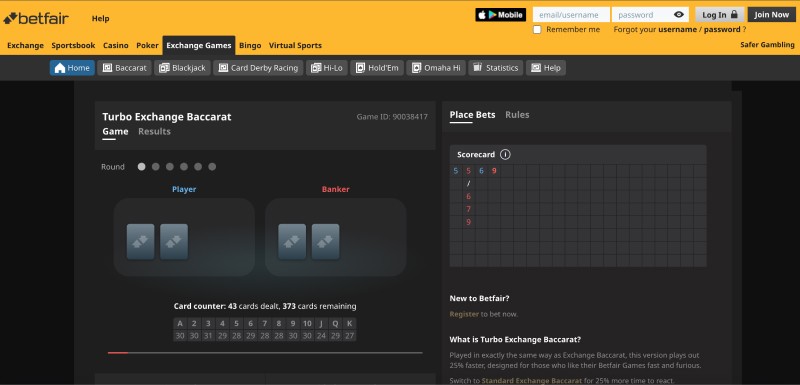Image resolution: width=800 pixels, height=385 pixels.
Task: Open the Omaha Hi game
Action: [436, 68]
